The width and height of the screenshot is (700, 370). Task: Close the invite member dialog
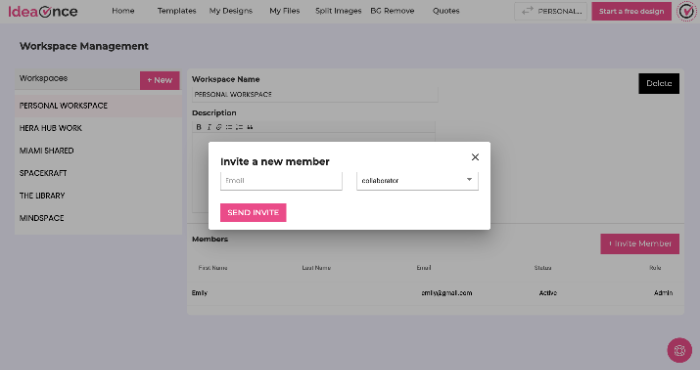[x=475, y=157]
